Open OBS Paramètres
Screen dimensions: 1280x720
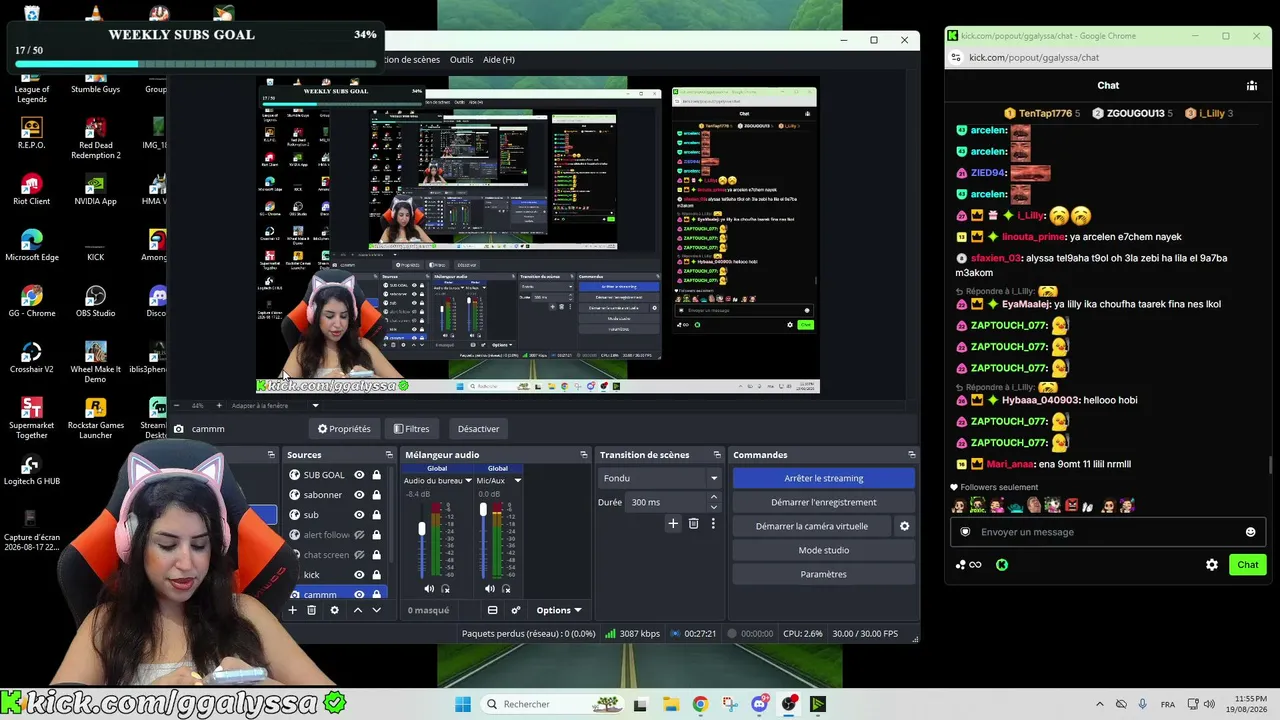[824, 574]
